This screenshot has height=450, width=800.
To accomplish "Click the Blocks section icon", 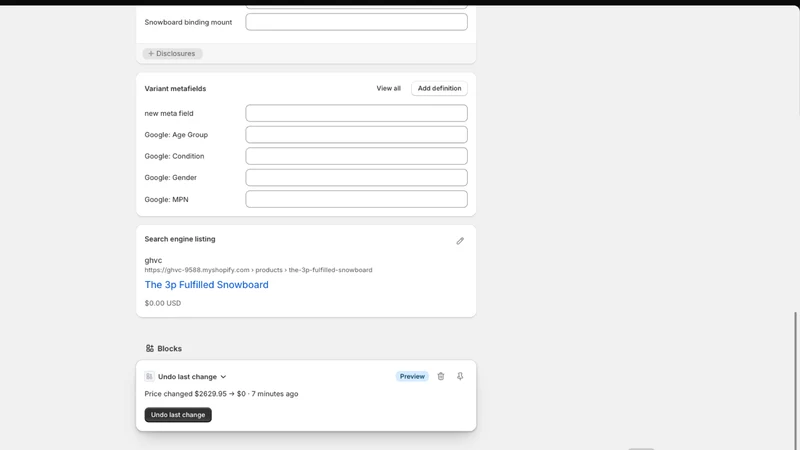I will 149,348.
